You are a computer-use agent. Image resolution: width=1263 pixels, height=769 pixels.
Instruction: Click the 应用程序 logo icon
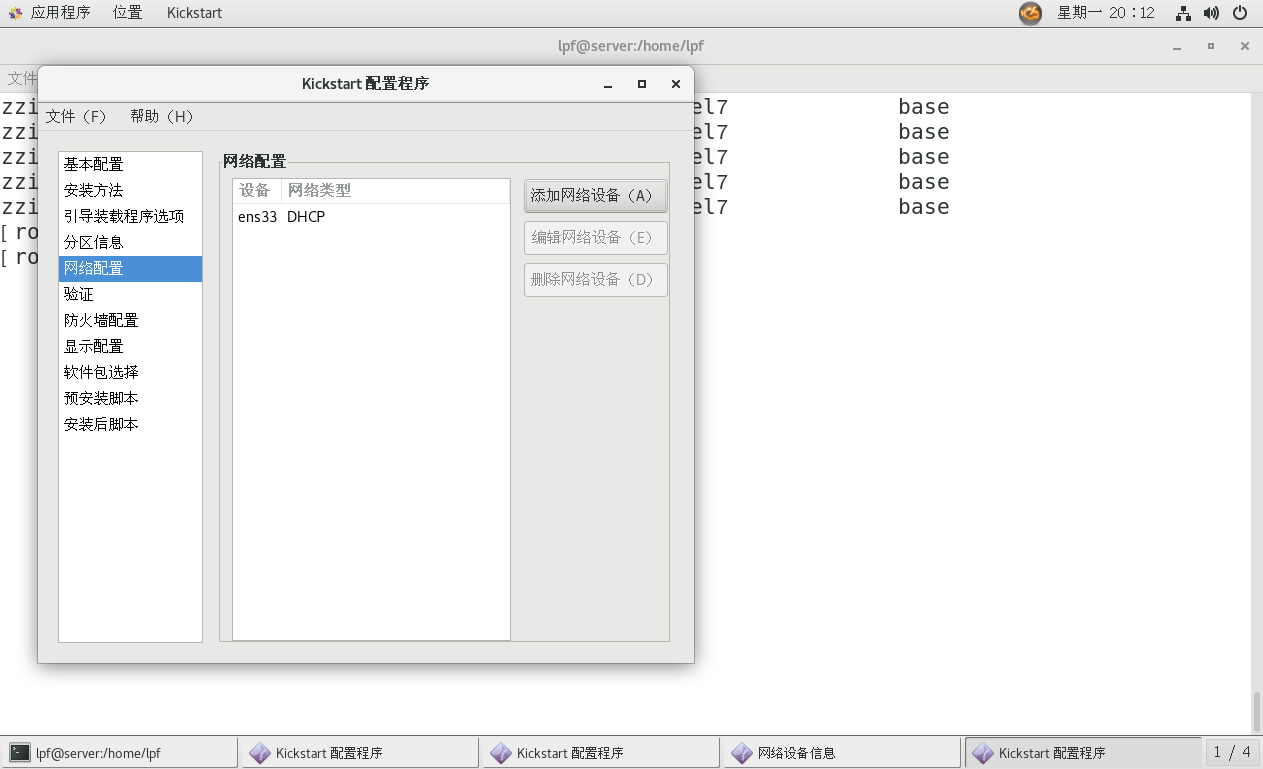15,13
